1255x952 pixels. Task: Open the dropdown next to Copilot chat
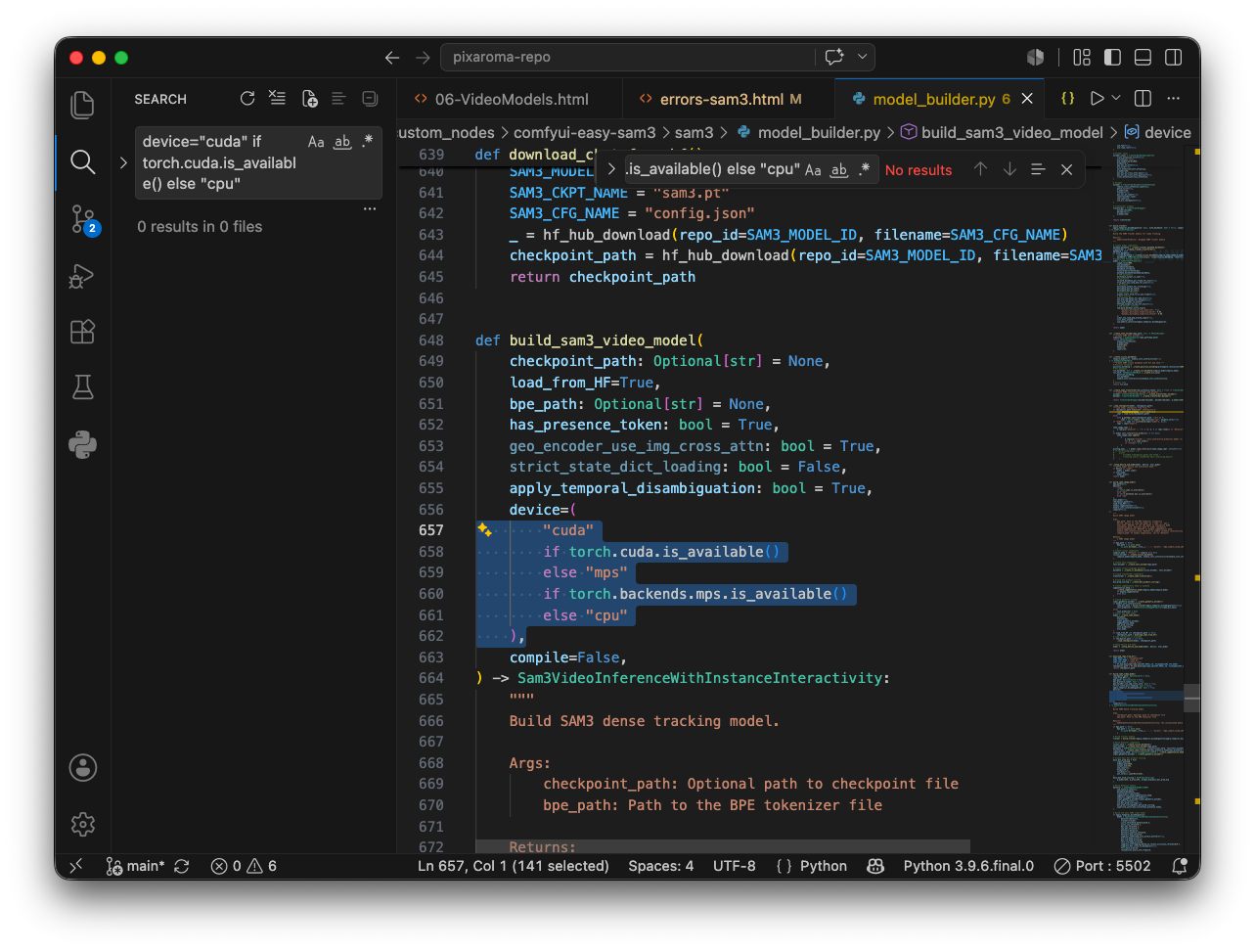(862, 57)
